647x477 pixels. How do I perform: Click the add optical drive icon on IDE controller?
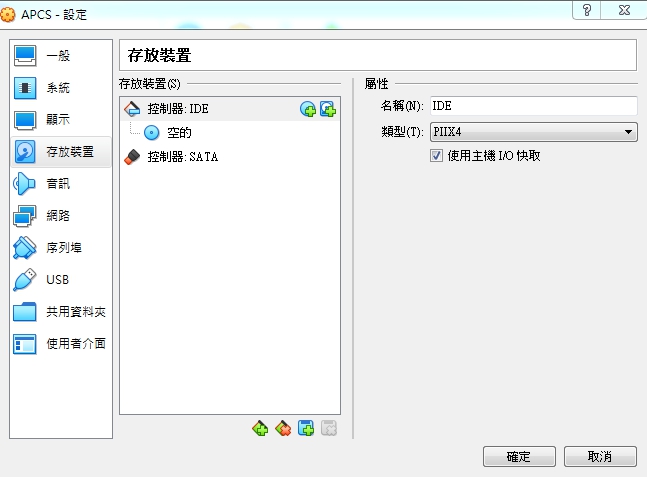coord(308,109)
